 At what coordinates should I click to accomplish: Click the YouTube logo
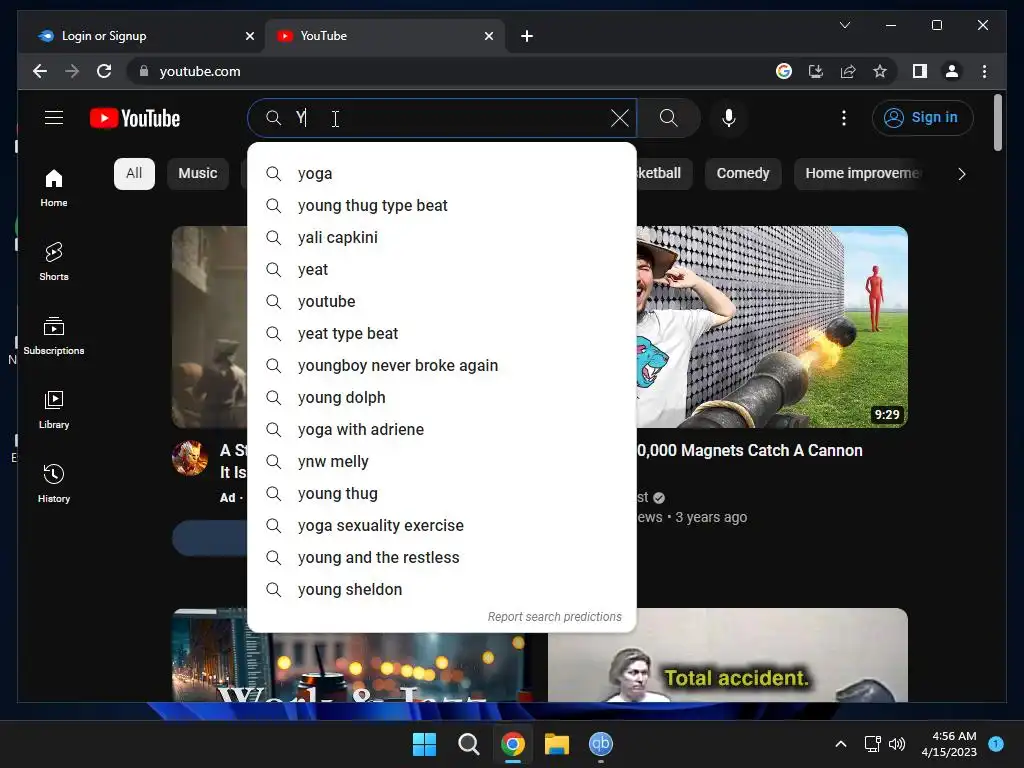click(x=135, y=118)
